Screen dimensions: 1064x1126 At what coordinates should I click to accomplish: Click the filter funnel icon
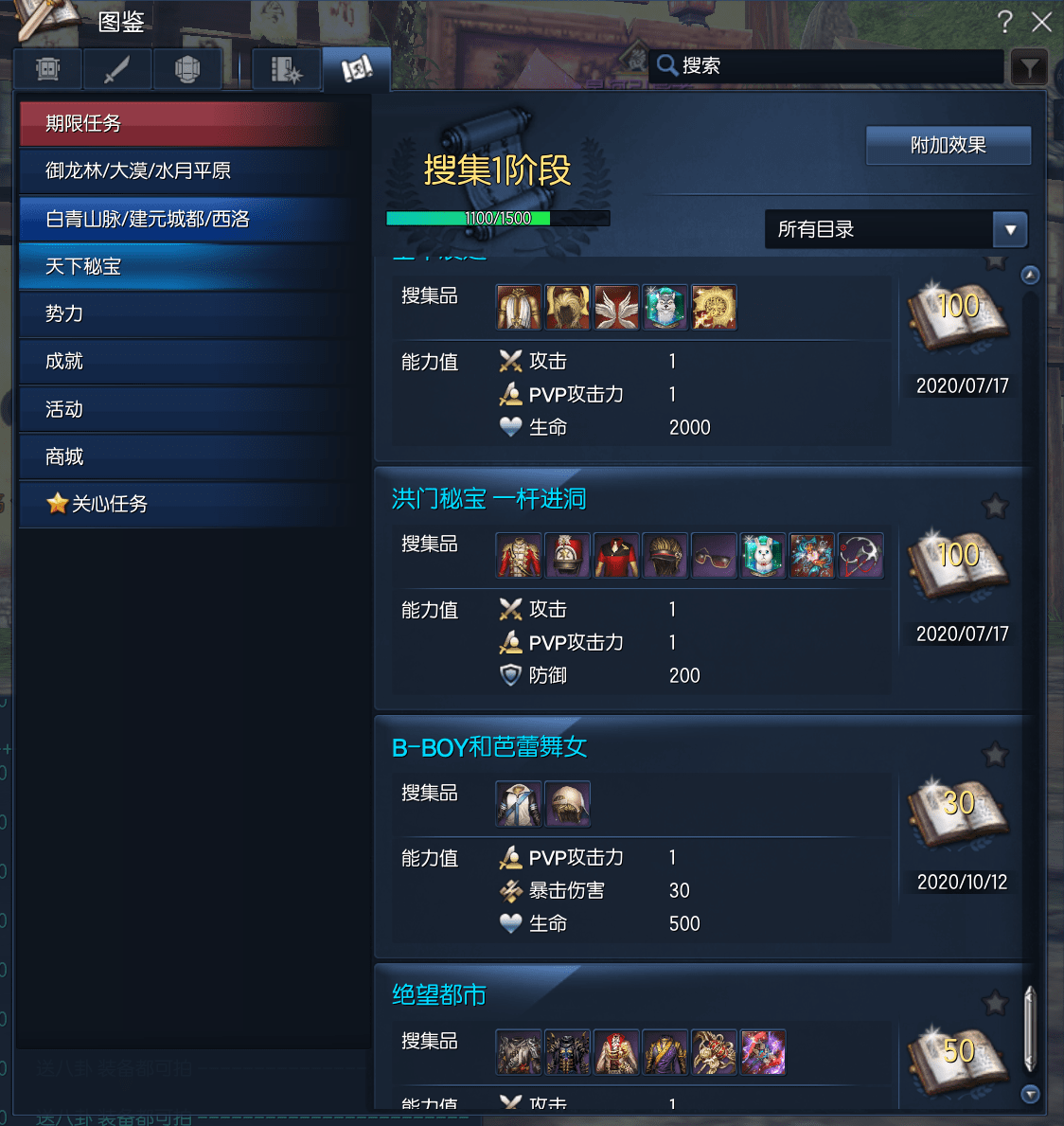coord(1029,68)
